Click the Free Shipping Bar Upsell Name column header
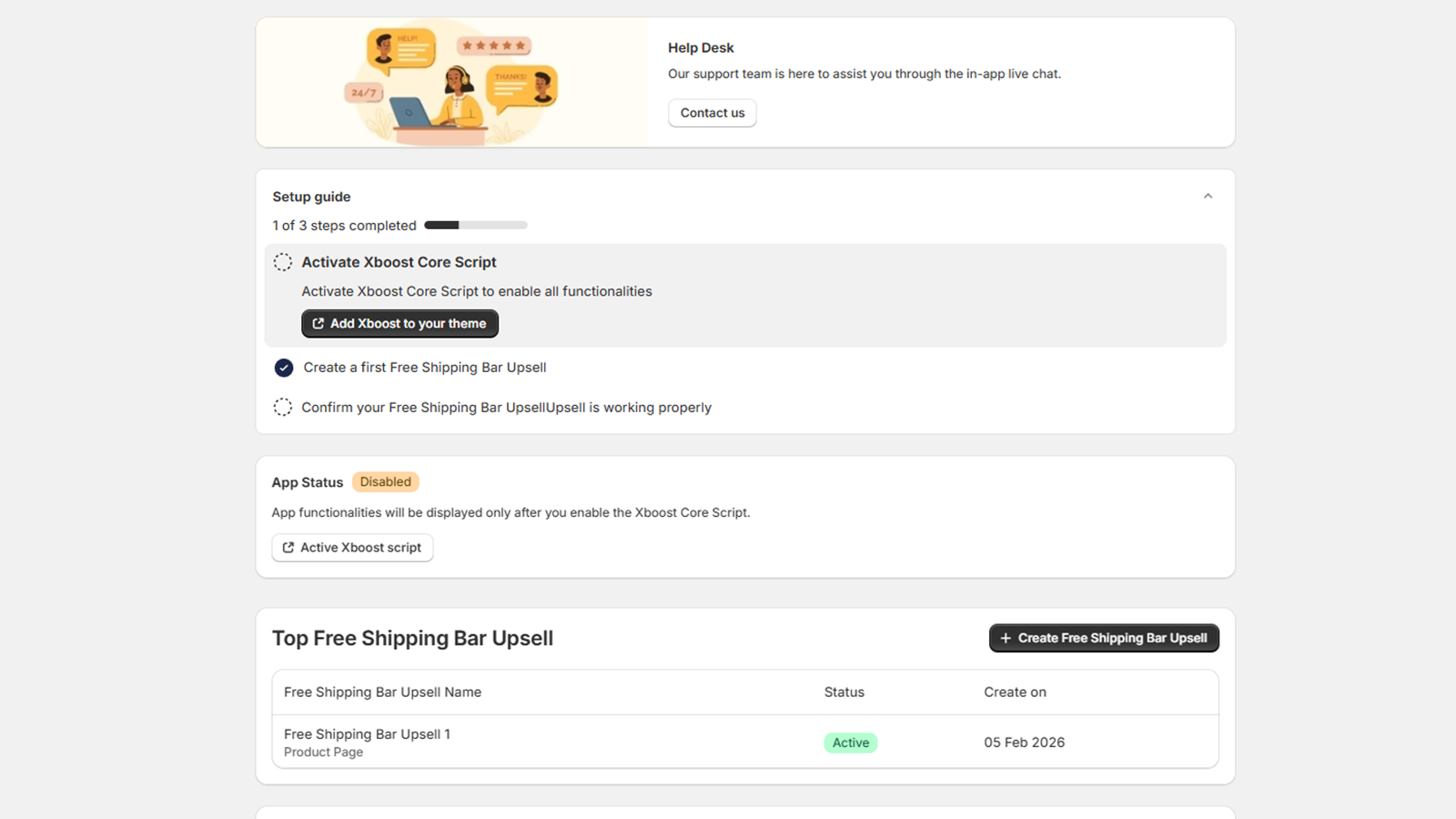The height and width of the screenshot is (819, 1456). click(x=382, y=693)
